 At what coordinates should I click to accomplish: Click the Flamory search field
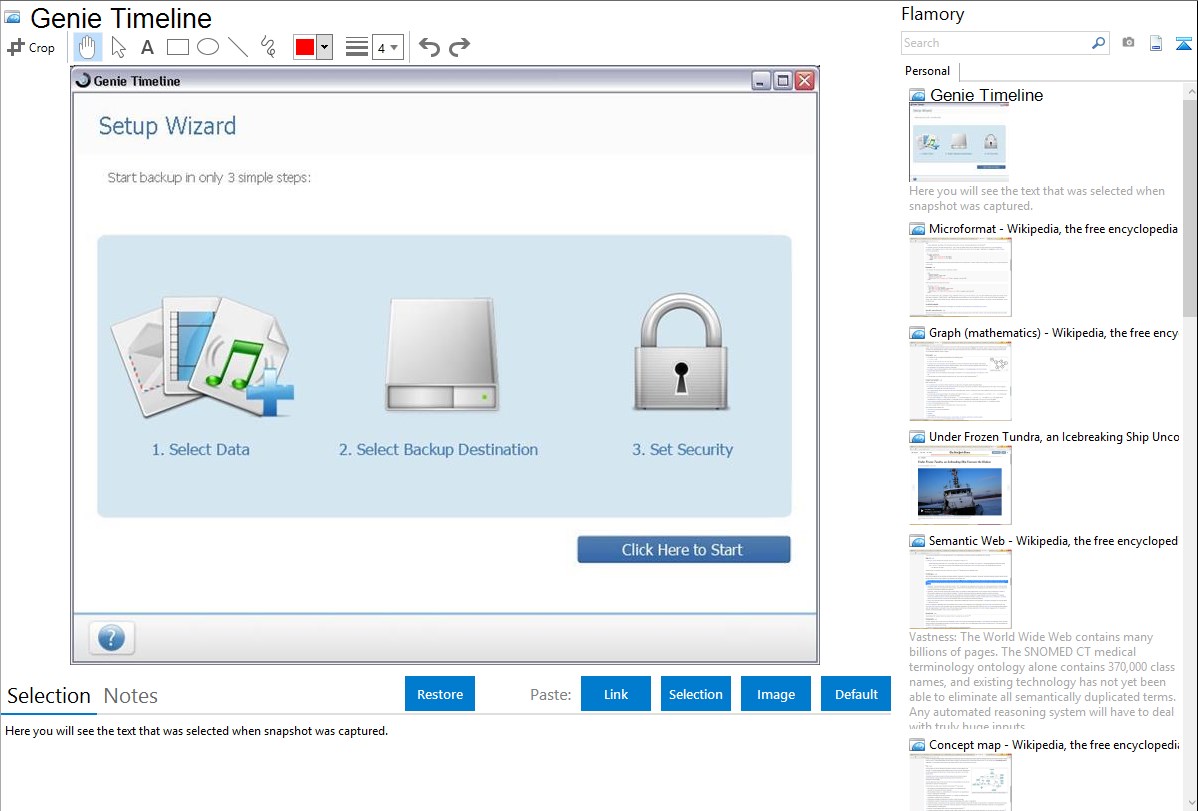tap(996, 43)
